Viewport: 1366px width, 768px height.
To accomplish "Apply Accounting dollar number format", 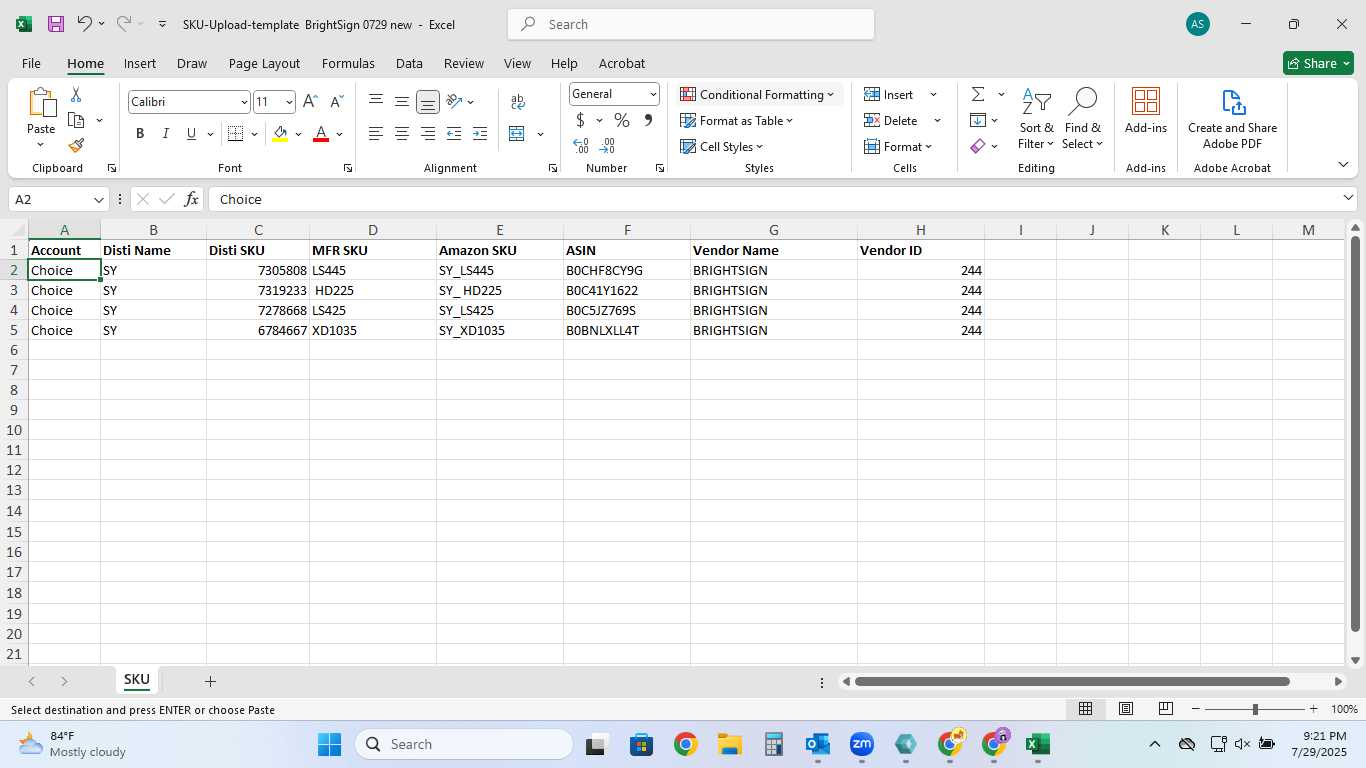I will [580, 120].
